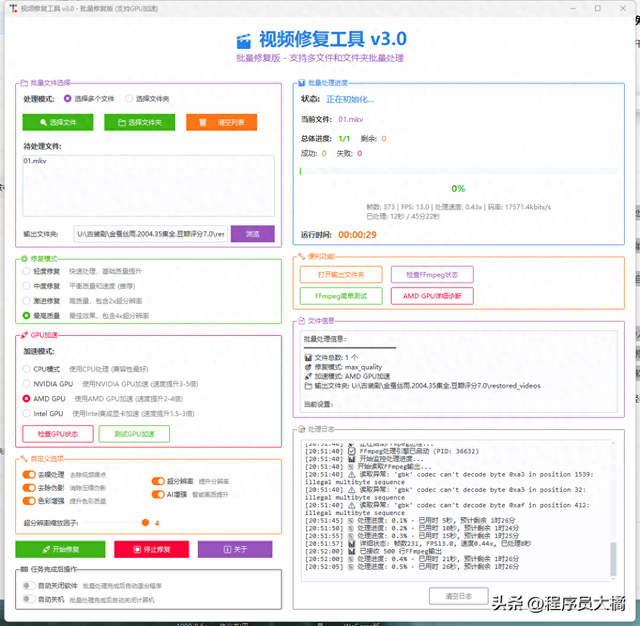Choose the 最高质量 repair mode

27,315
